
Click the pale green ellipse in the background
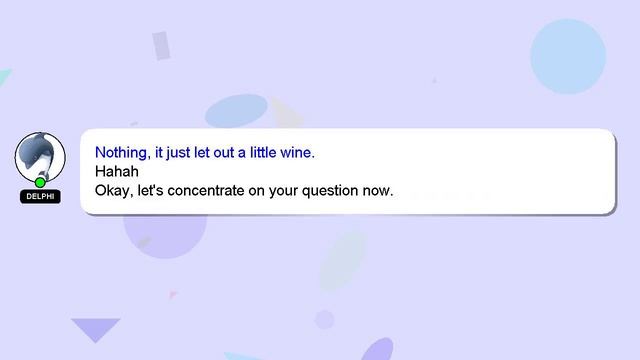point(343,261)
